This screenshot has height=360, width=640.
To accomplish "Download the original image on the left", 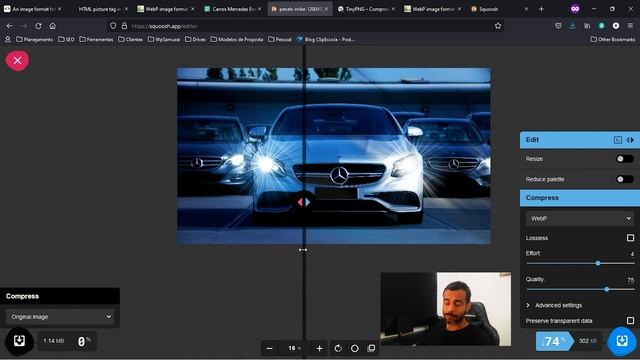I will coord(19,341).
